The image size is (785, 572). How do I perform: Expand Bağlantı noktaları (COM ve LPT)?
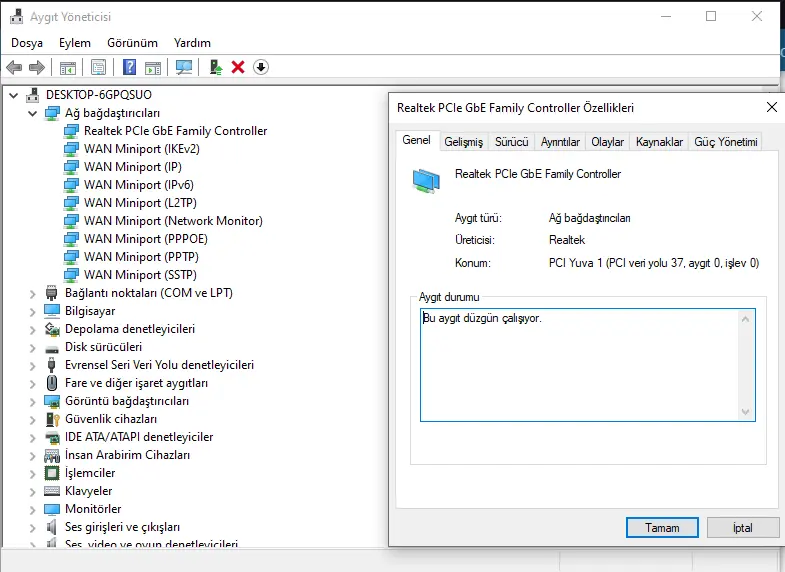coord(33,294)
